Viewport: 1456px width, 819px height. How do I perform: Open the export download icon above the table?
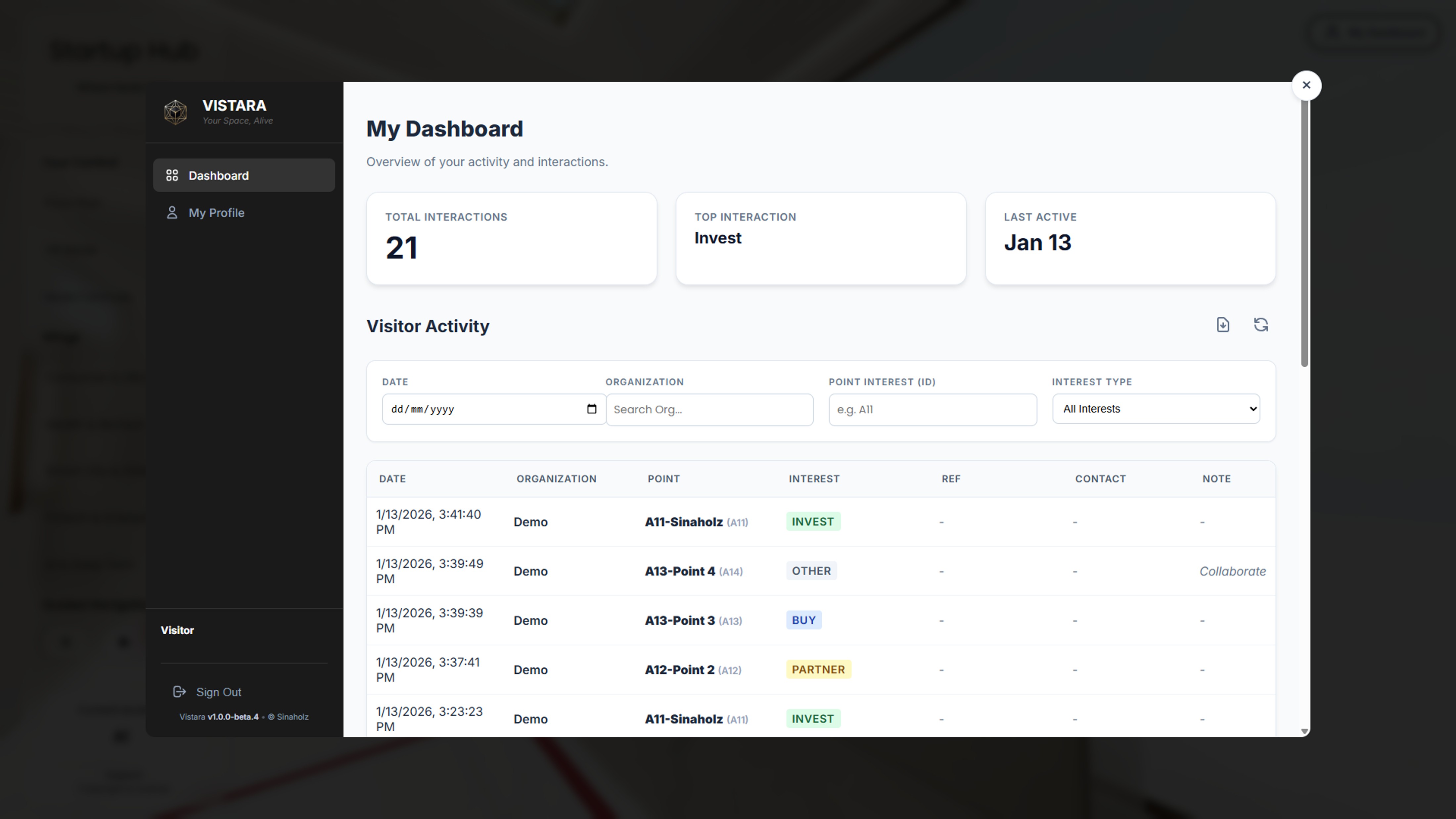click(x=1223, y=324)
